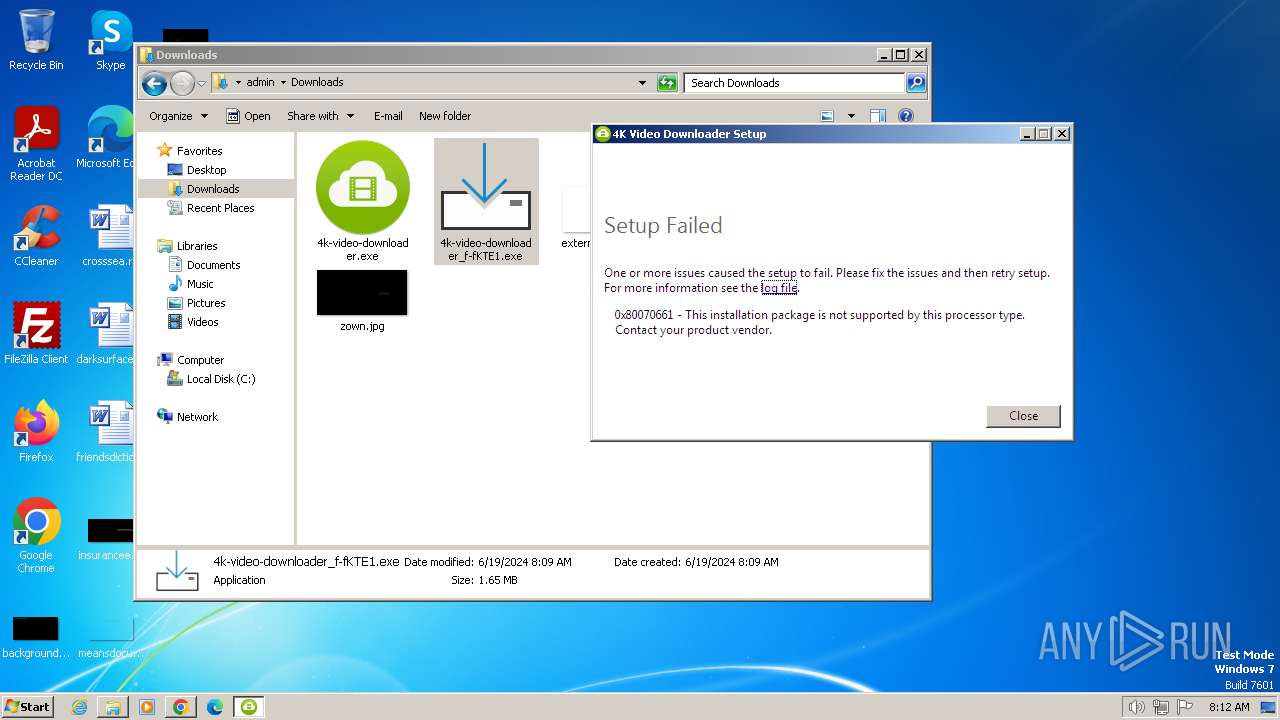This screenshot has height=720, width=1280.
Task: Refresh the Downloads folder view
Action: (667, 83)
